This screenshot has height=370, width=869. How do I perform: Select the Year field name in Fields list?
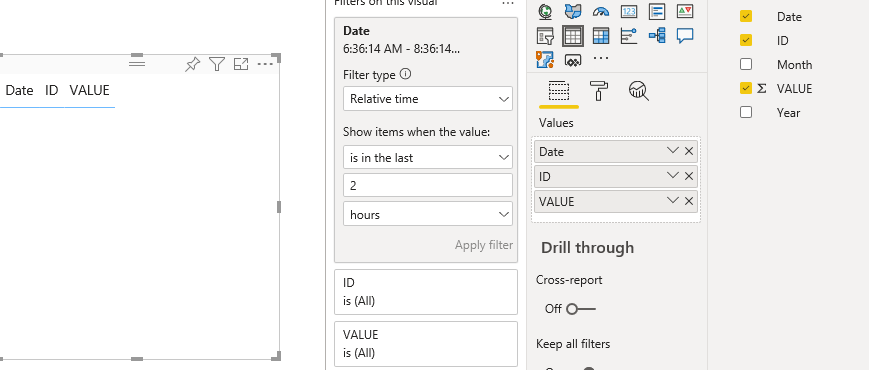point(788,113)
